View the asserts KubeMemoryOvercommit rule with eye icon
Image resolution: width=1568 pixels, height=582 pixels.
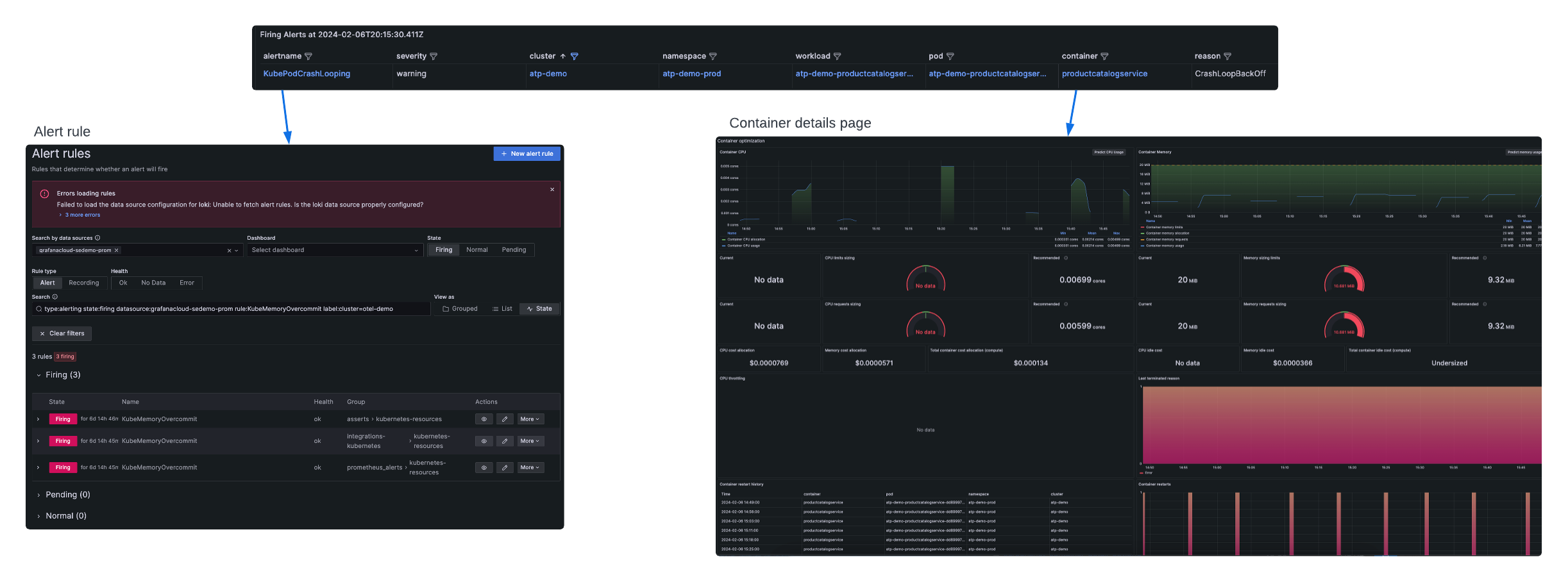pyautogui.click(x=484, y=419)
